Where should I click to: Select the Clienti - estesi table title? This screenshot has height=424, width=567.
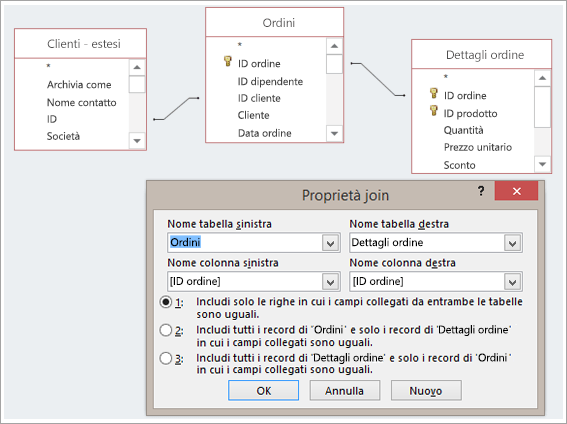click(x=84, y=44)
